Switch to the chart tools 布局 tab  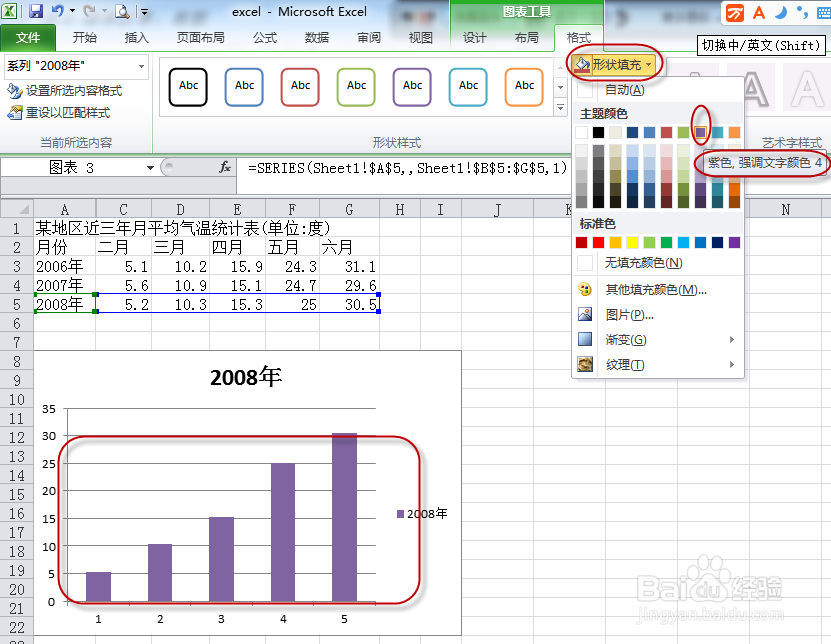point(526,38)
